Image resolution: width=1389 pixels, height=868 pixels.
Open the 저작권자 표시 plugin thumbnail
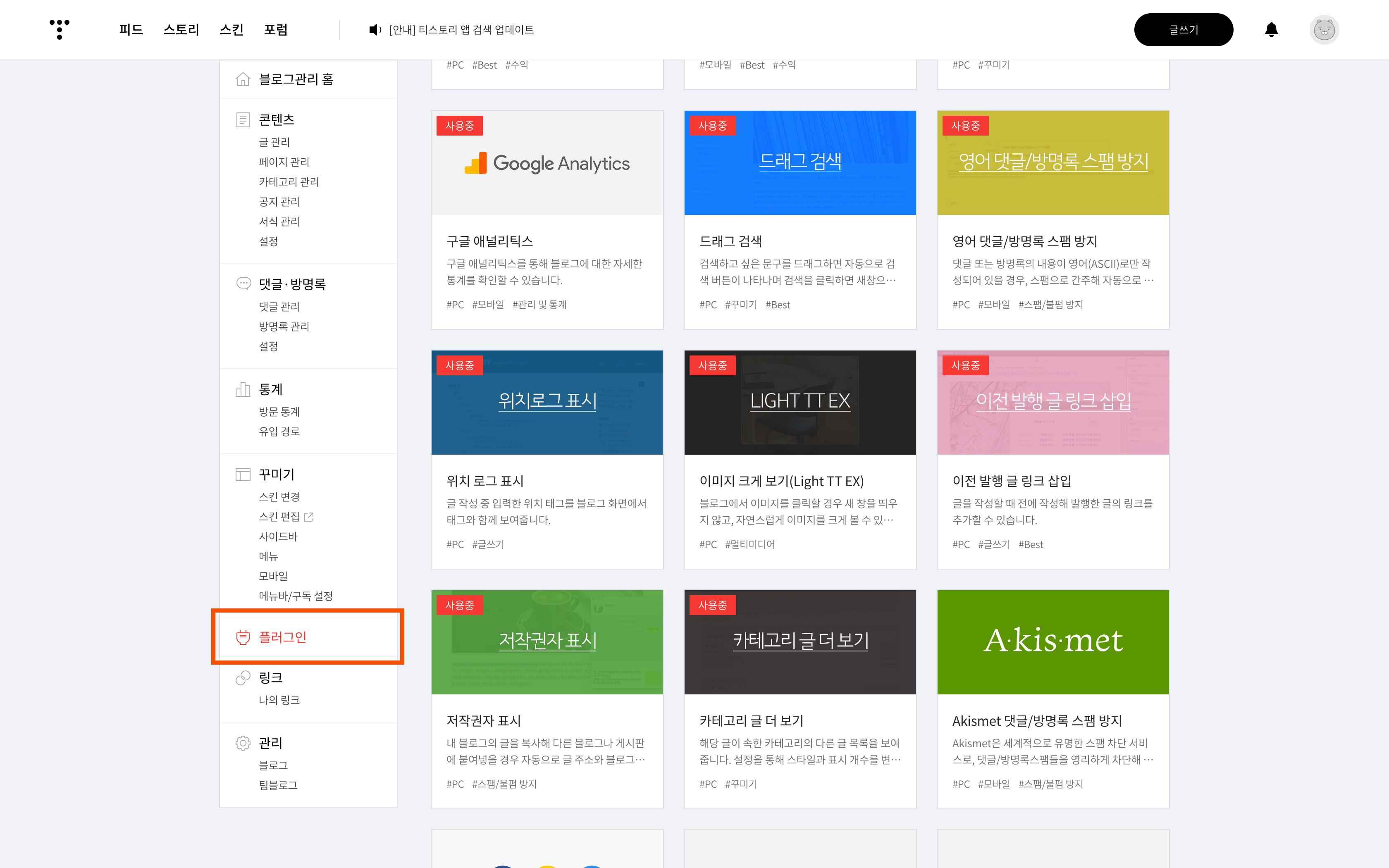tap(547, 642)
